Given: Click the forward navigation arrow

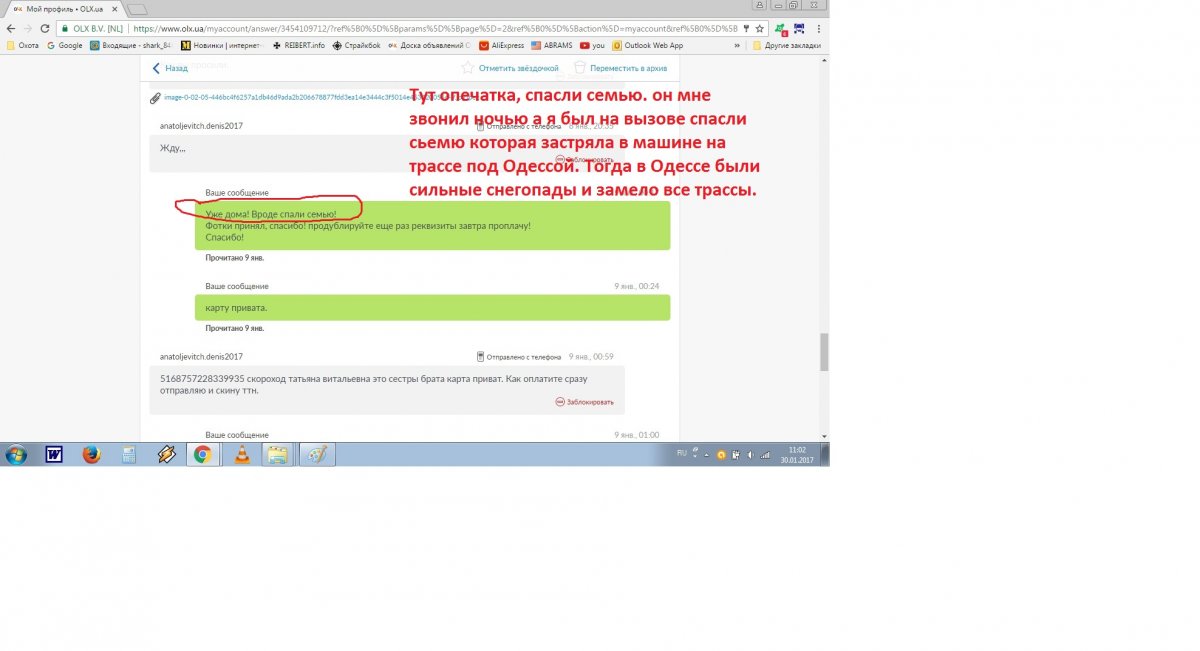Looking at the screenshot, I should [x=28, y=29].
